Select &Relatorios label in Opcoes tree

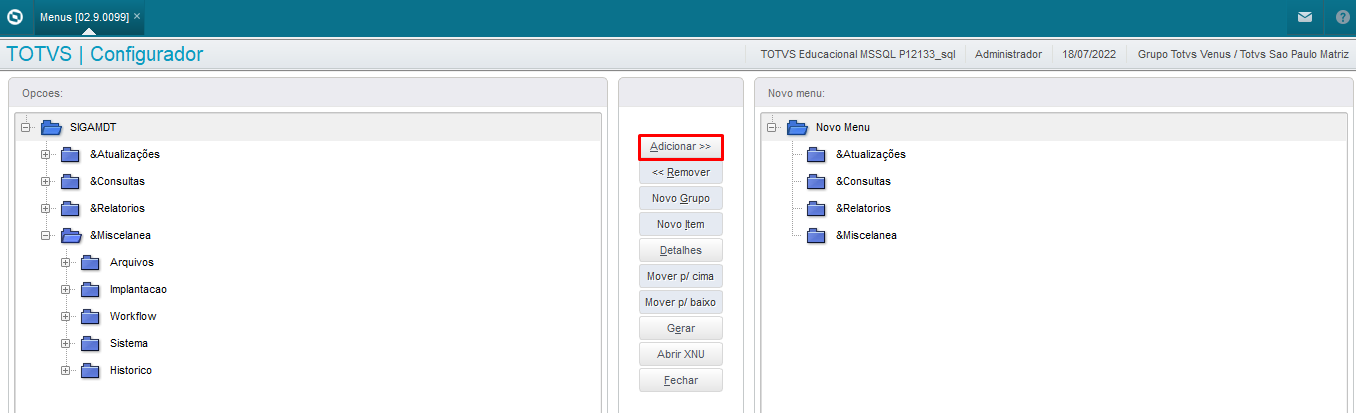point(117,208)
